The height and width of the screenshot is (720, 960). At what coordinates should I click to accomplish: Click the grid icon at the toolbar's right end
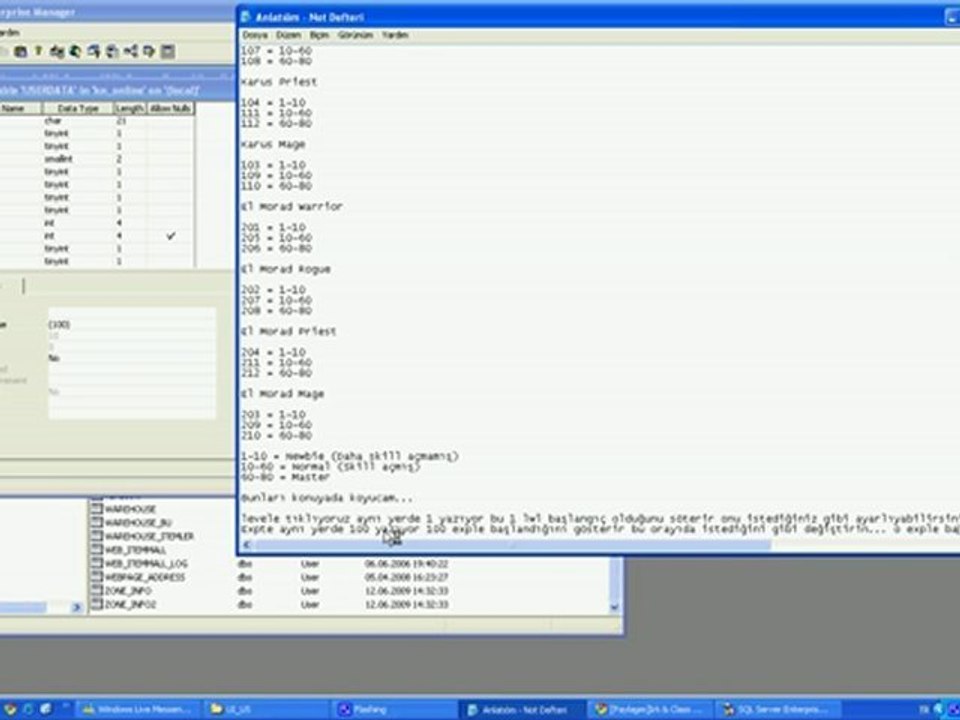click(168, 51)
